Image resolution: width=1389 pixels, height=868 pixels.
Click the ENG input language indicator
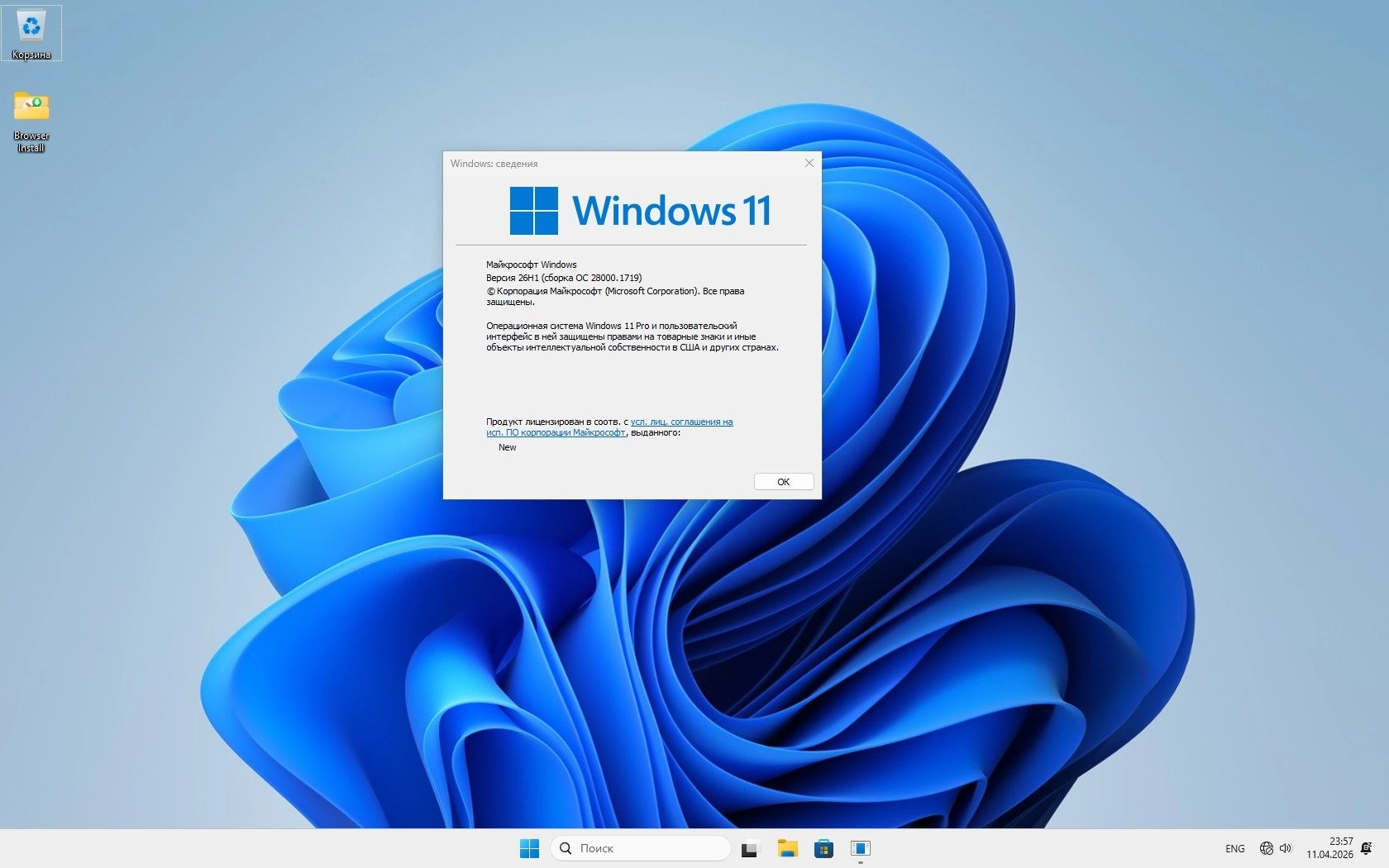[x=1234, y=848]
